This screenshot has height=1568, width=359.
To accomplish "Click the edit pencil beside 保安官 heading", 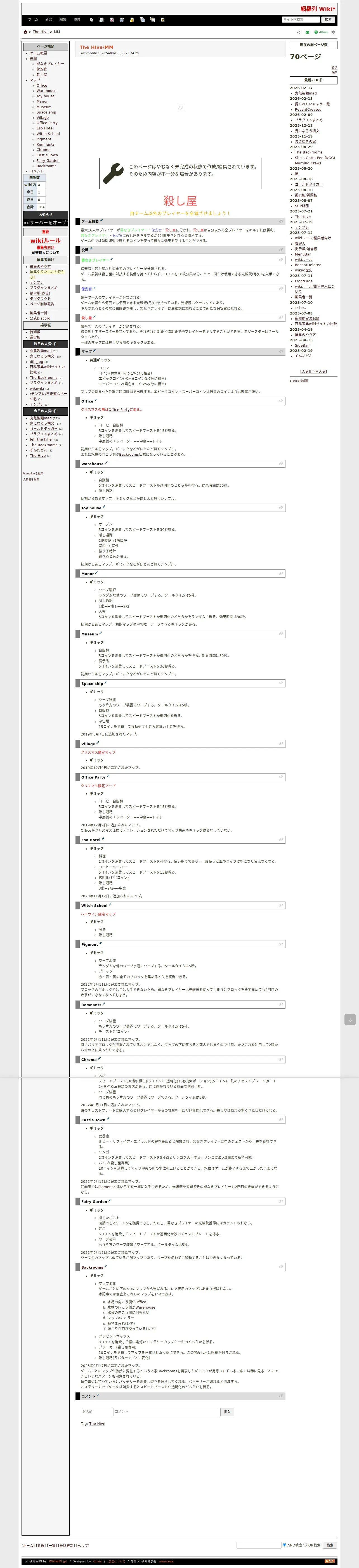I will point(94,288).
